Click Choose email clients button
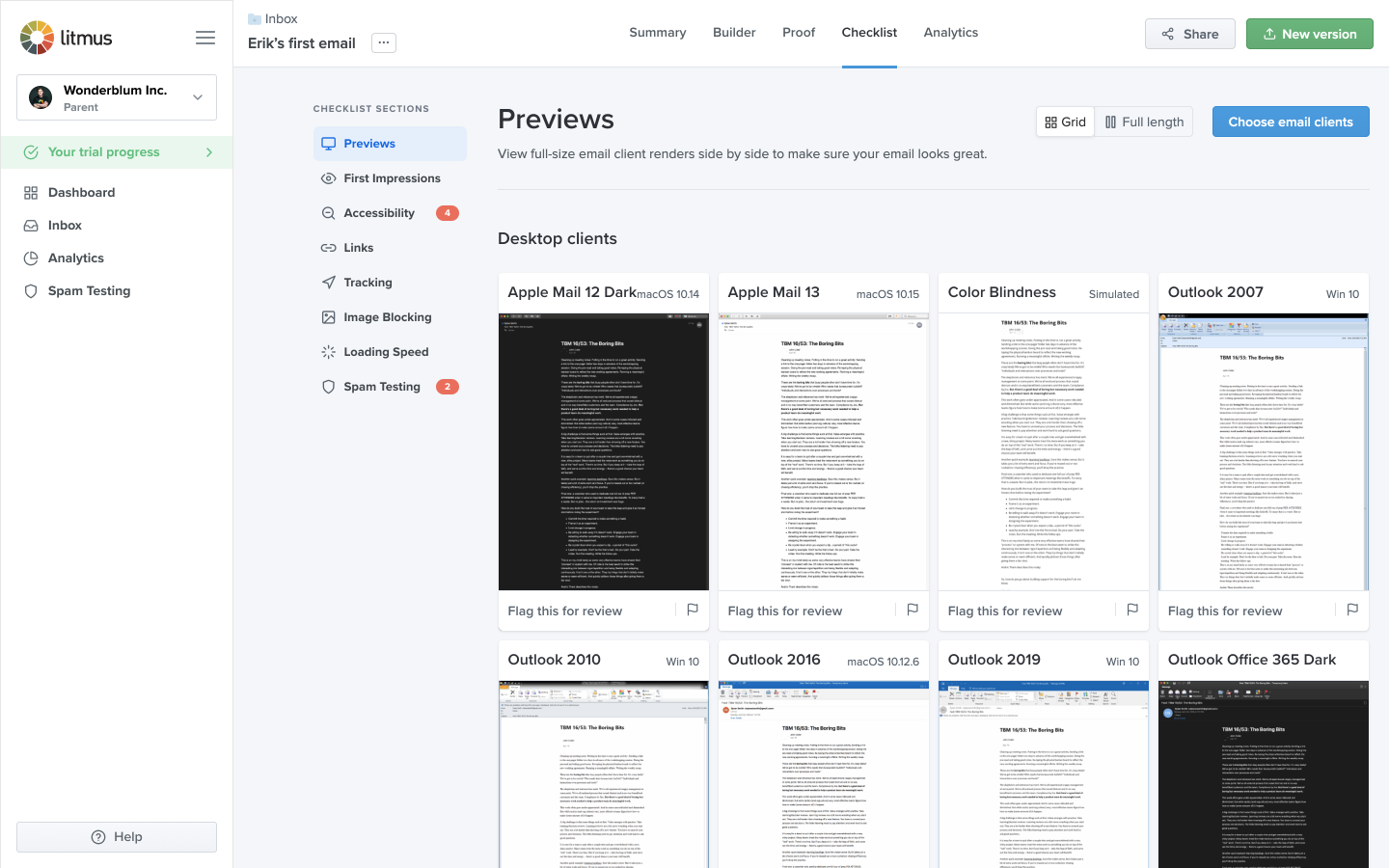The height and width of the screenshot is (868, 1389). point(1291,122)
